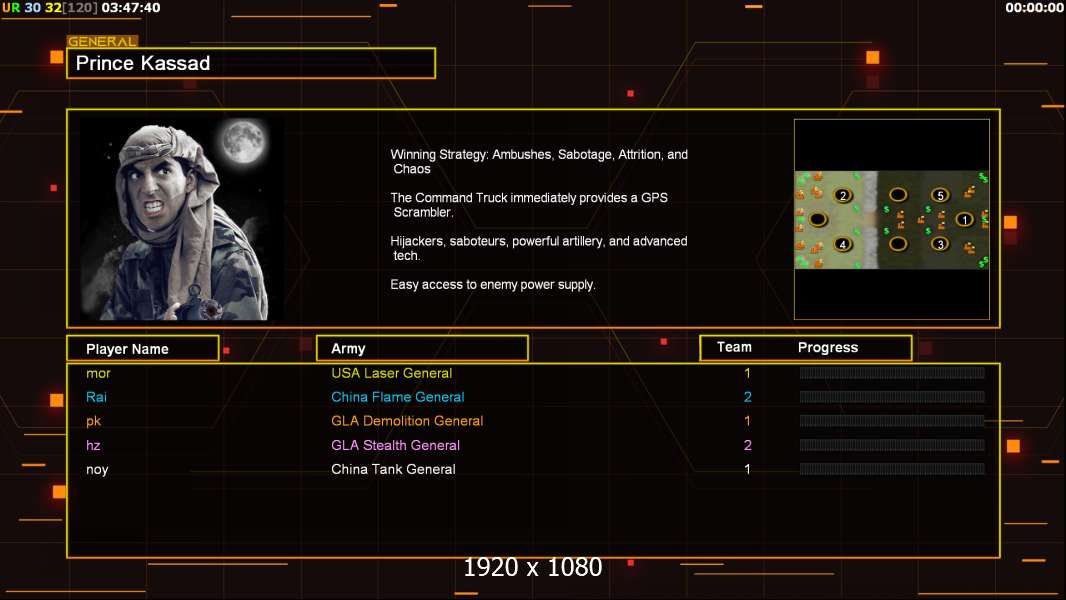Viewport: 1066px width, 600px height.
Task: Click the China Tank General army entry
Action: [394, 469]
